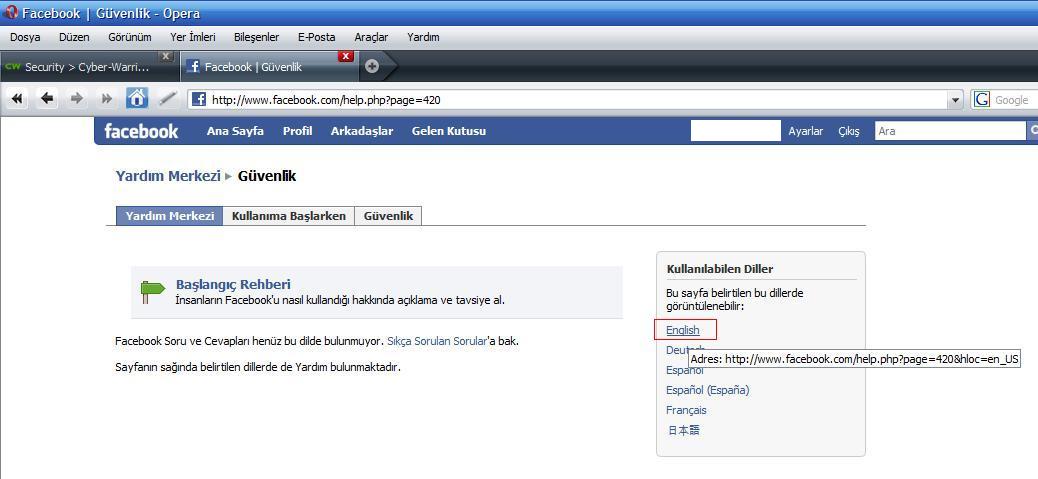The image size is (1038, 479).
Task: Open a new tab with plus button
Action: [x=372, y=66]
